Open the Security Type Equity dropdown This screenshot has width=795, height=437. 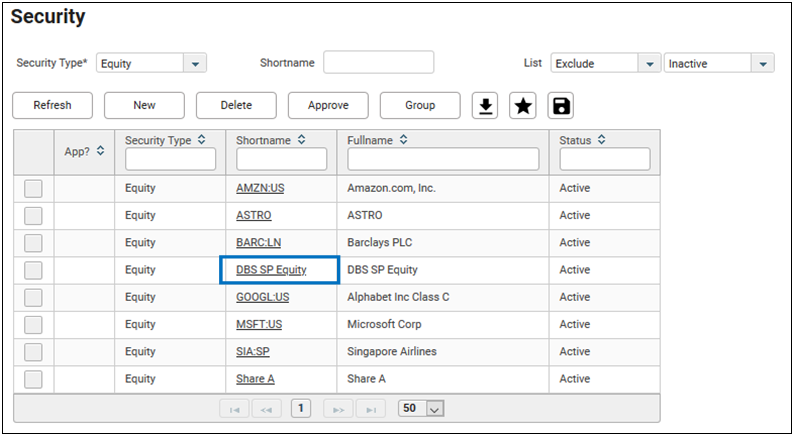click(194, 63)
